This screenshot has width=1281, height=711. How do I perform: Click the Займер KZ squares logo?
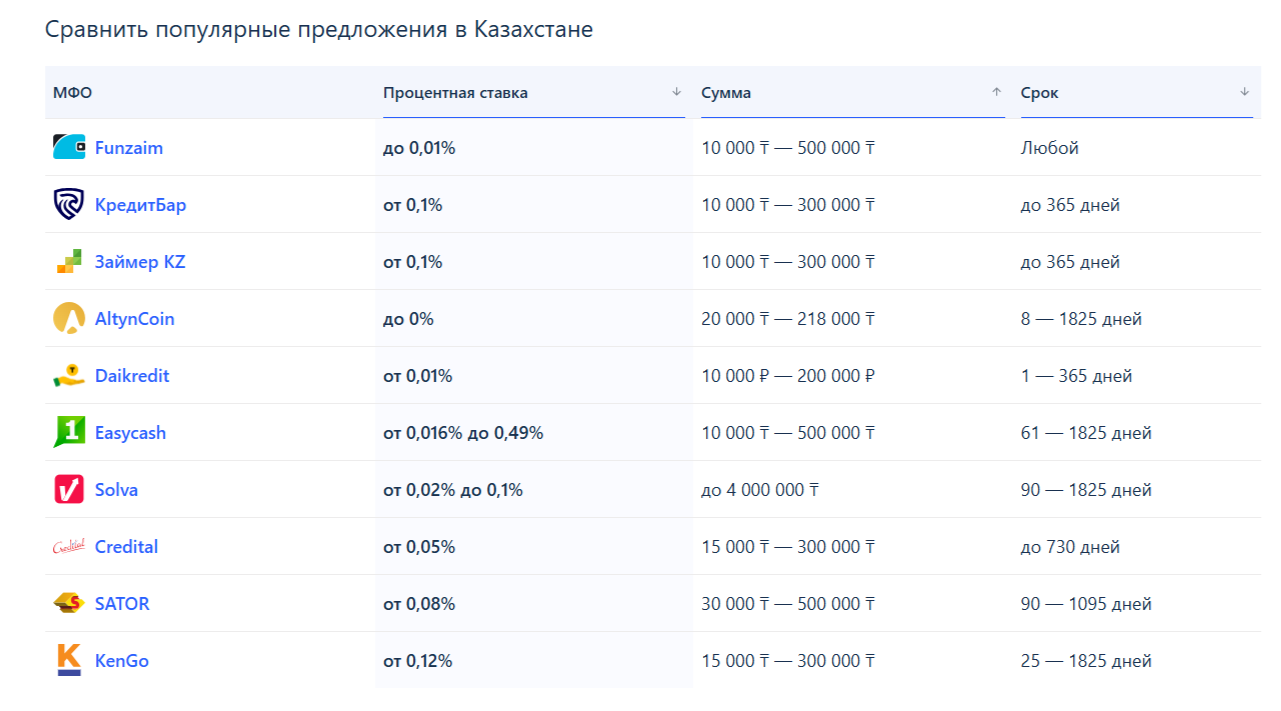tap(69, 261)
